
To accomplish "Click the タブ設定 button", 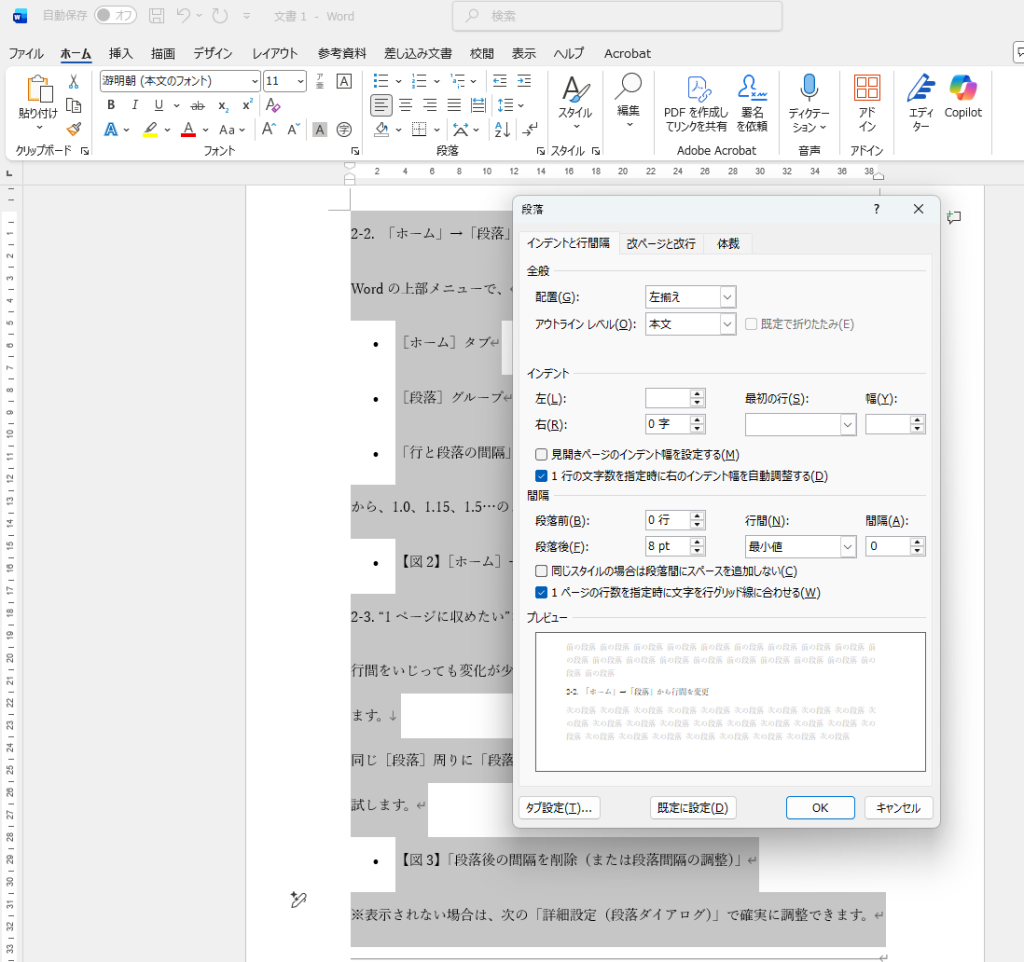I will click(x=559, y=807).
